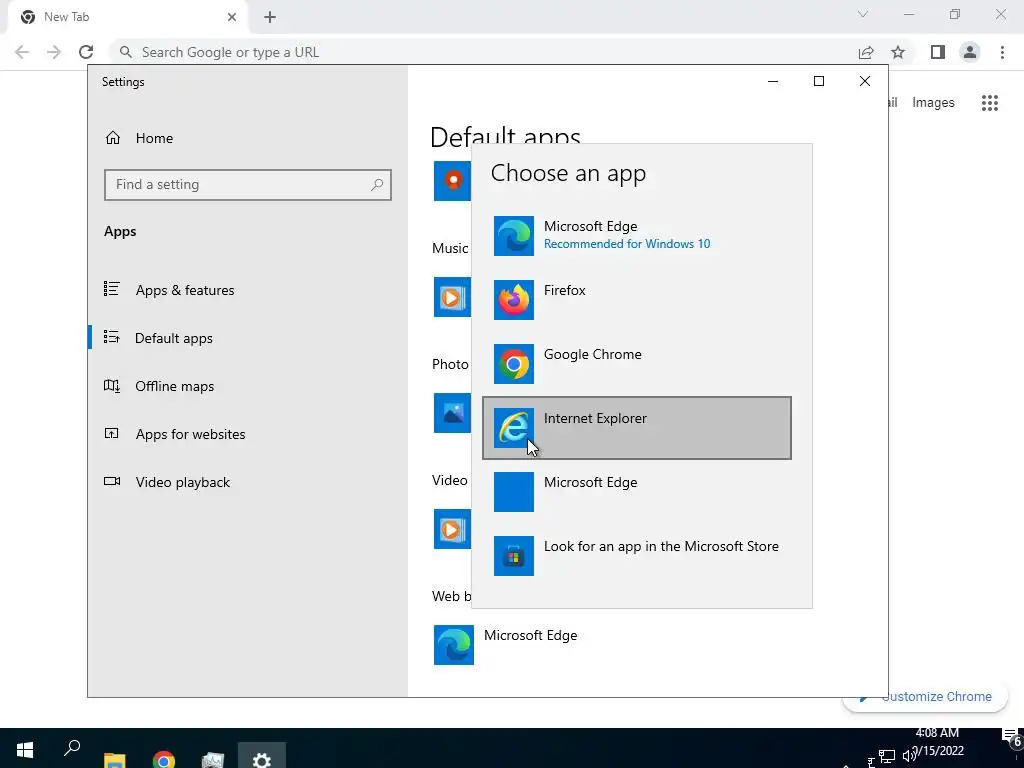Click the Find a setting search box
The width and height of the screenshot is (1024, 768).
248,185
